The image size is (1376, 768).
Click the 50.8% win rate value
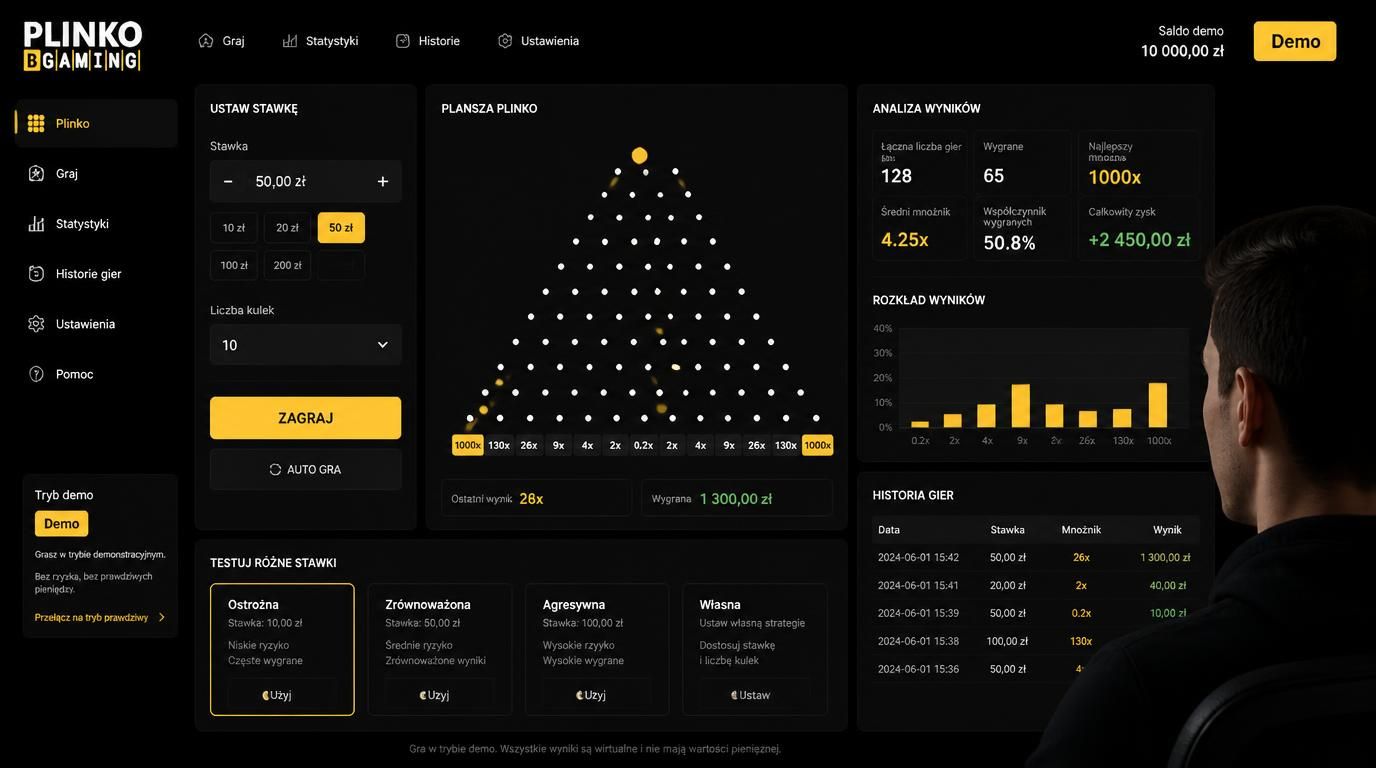pyautogui.click(x=1010, y=243)
